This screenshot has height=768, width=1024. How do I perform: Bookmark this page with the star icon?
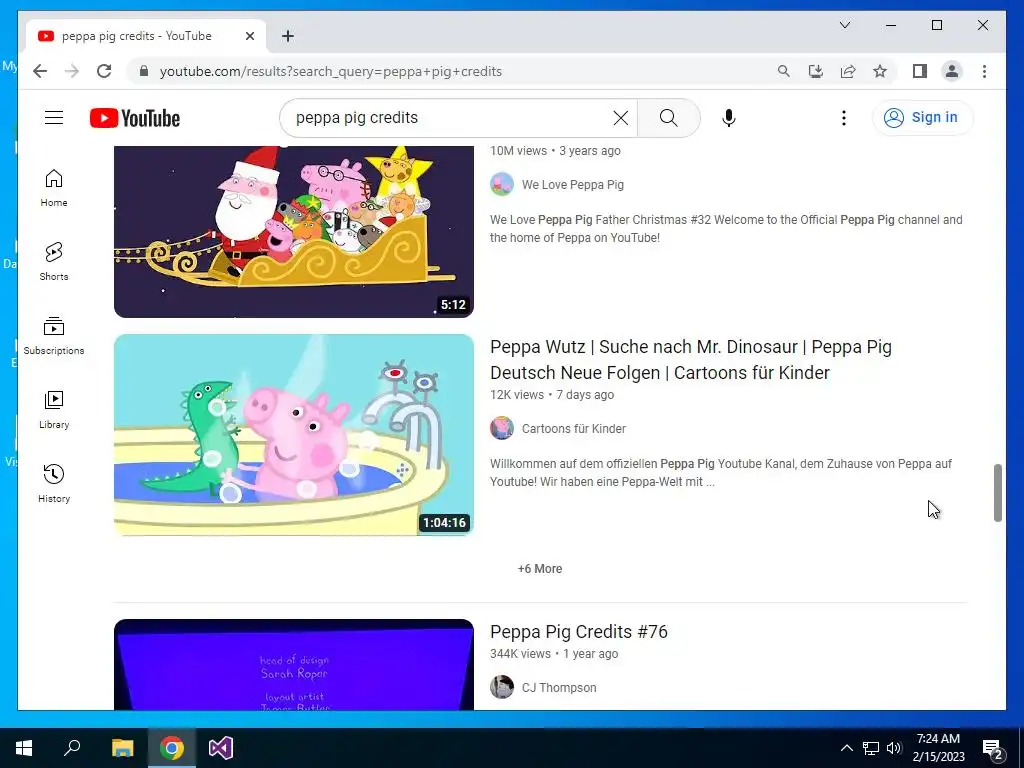click(x=880, y=71)
